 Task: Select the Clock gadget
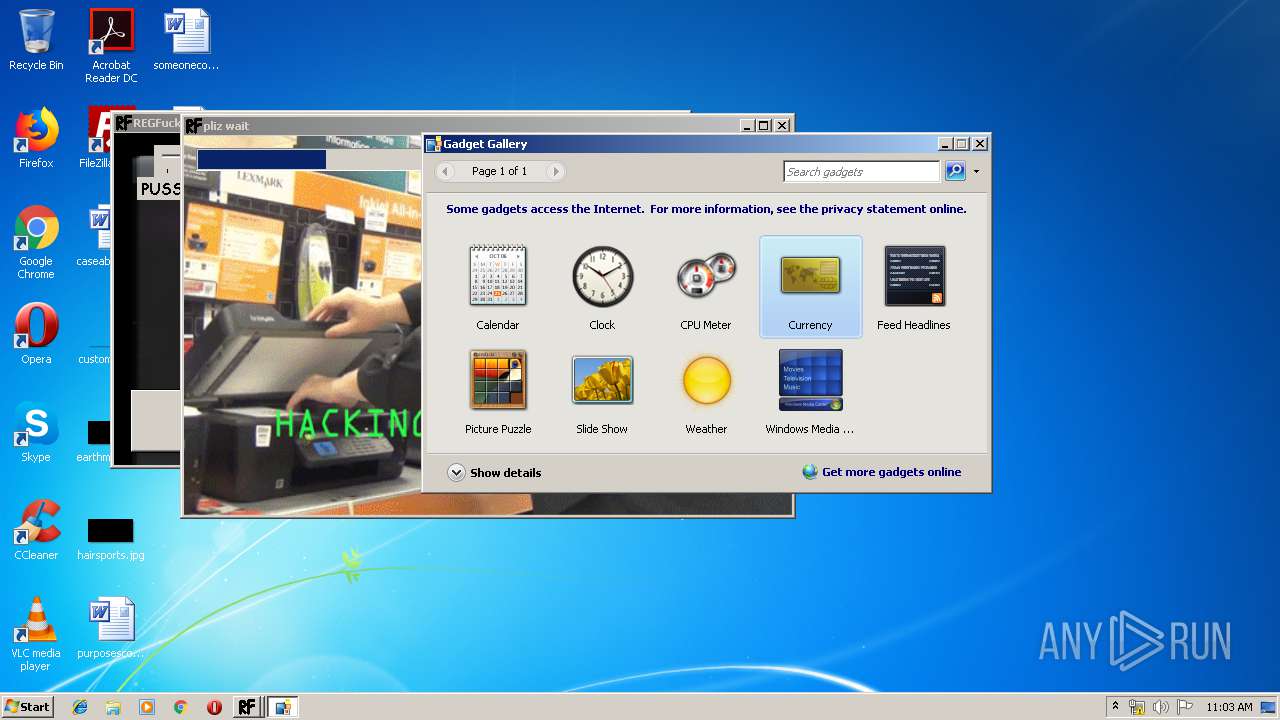tap(602, 287)
